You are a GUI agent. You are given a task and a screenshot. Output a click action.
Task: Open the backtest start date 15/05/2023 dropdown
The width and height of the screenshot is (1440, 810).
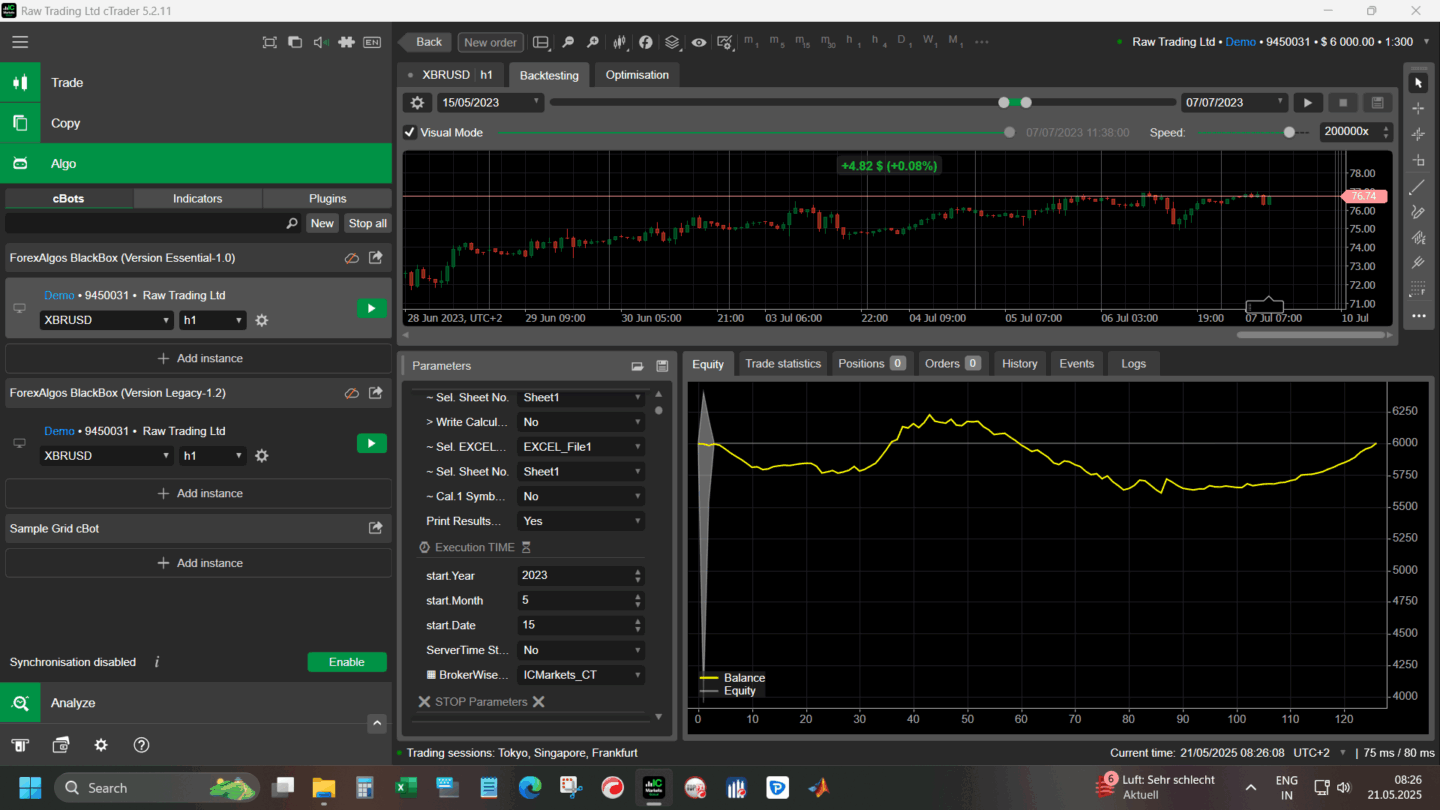pos(490,102)
